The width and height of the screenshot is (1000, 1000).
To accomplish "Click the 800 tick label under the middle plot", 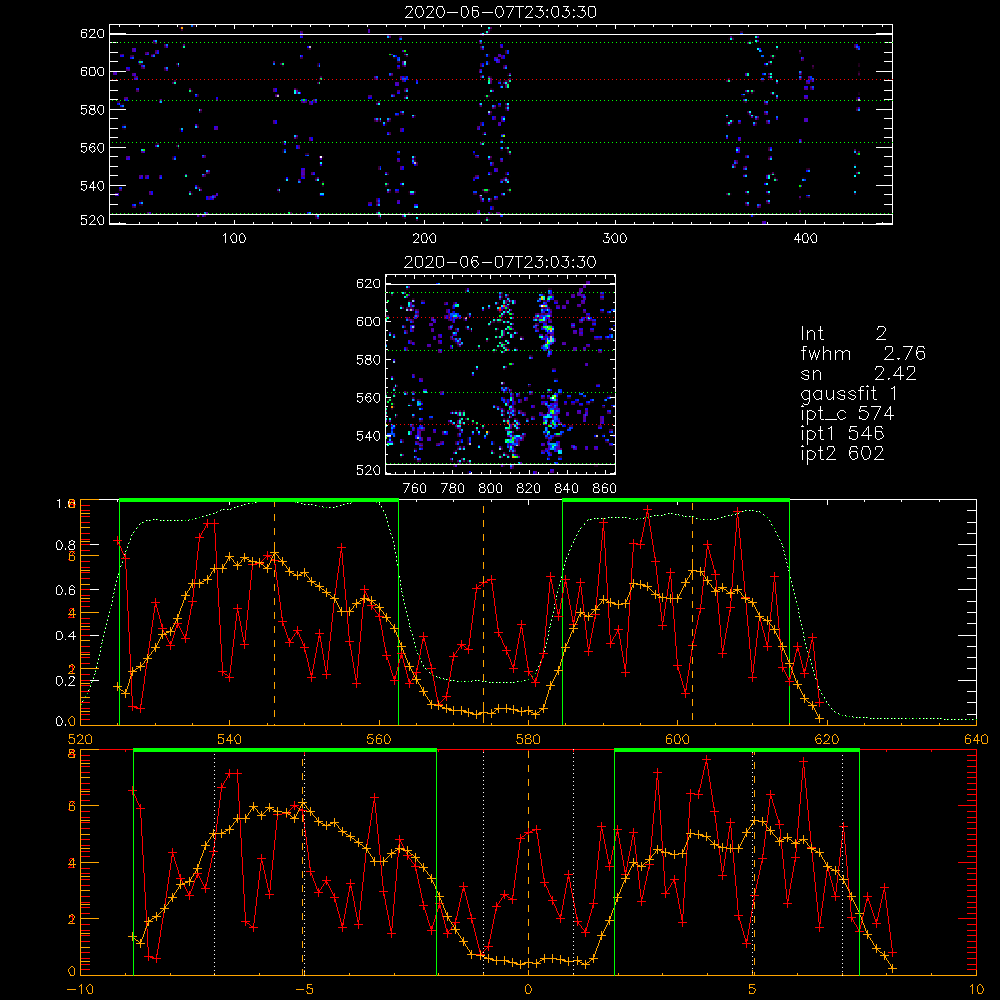I will 490,489.
